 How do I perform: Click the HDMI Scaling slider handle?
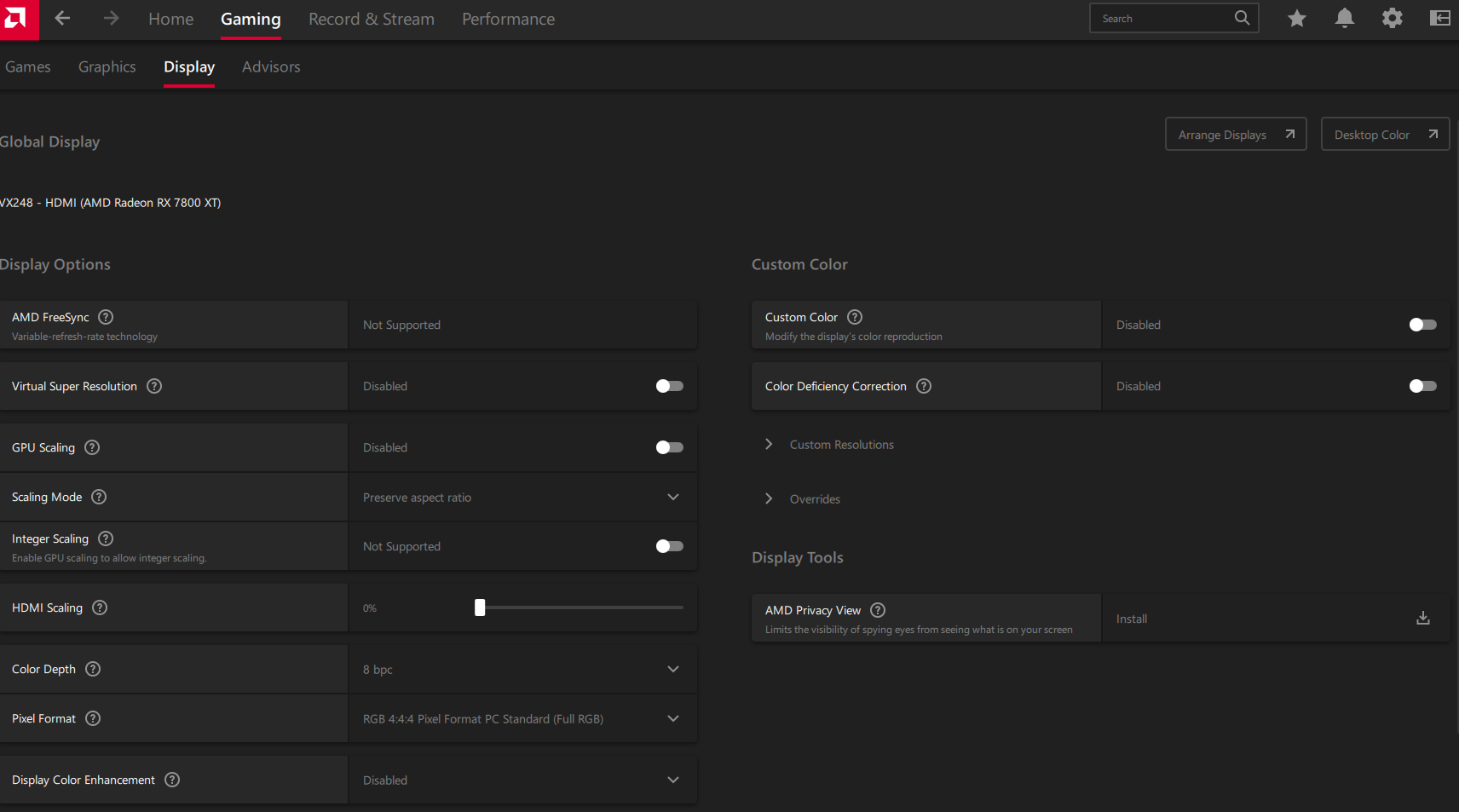click(480, 608)
